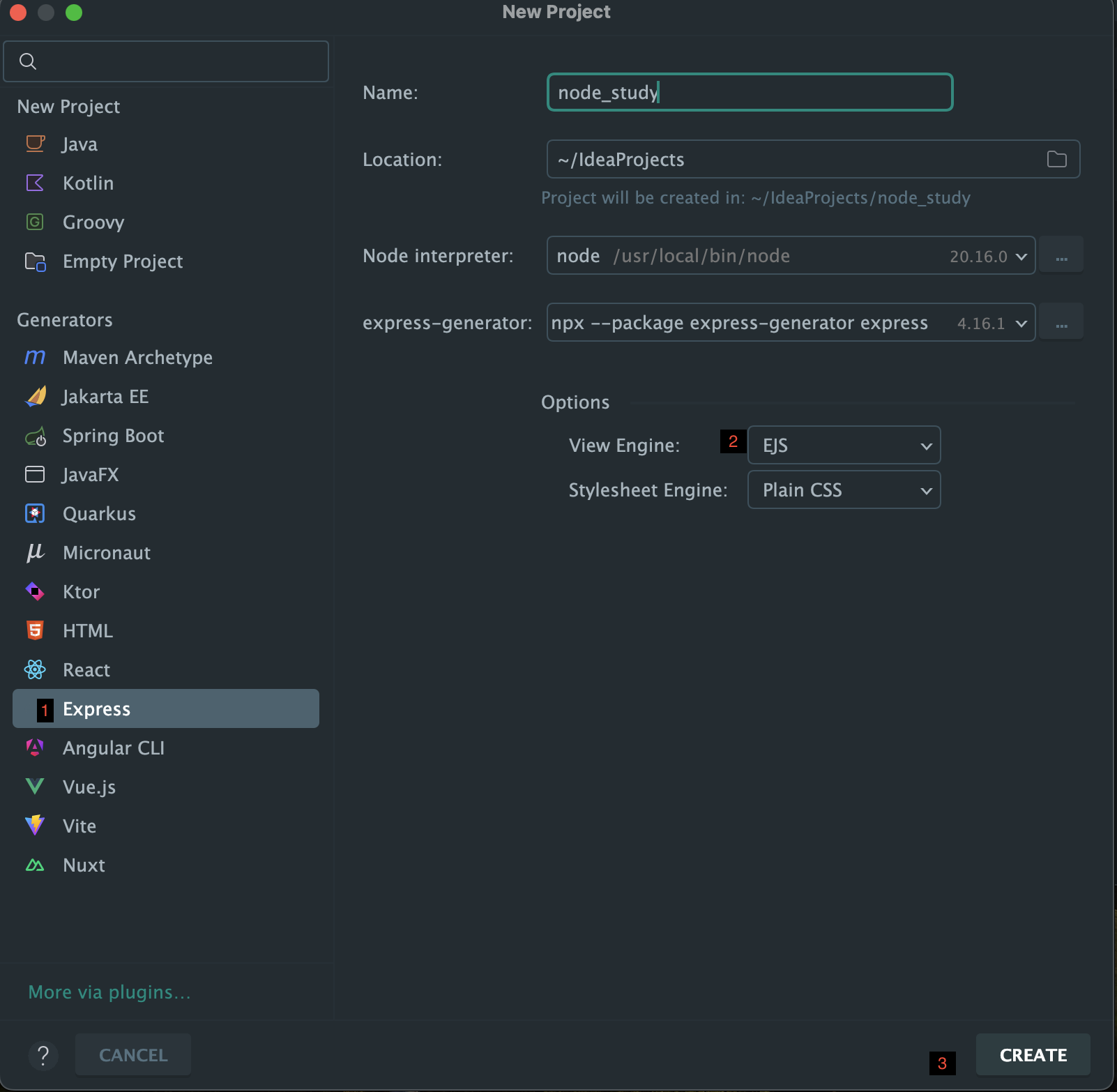
Task: Select the Maven Archetype generator
Action: [x=166, y=358]
